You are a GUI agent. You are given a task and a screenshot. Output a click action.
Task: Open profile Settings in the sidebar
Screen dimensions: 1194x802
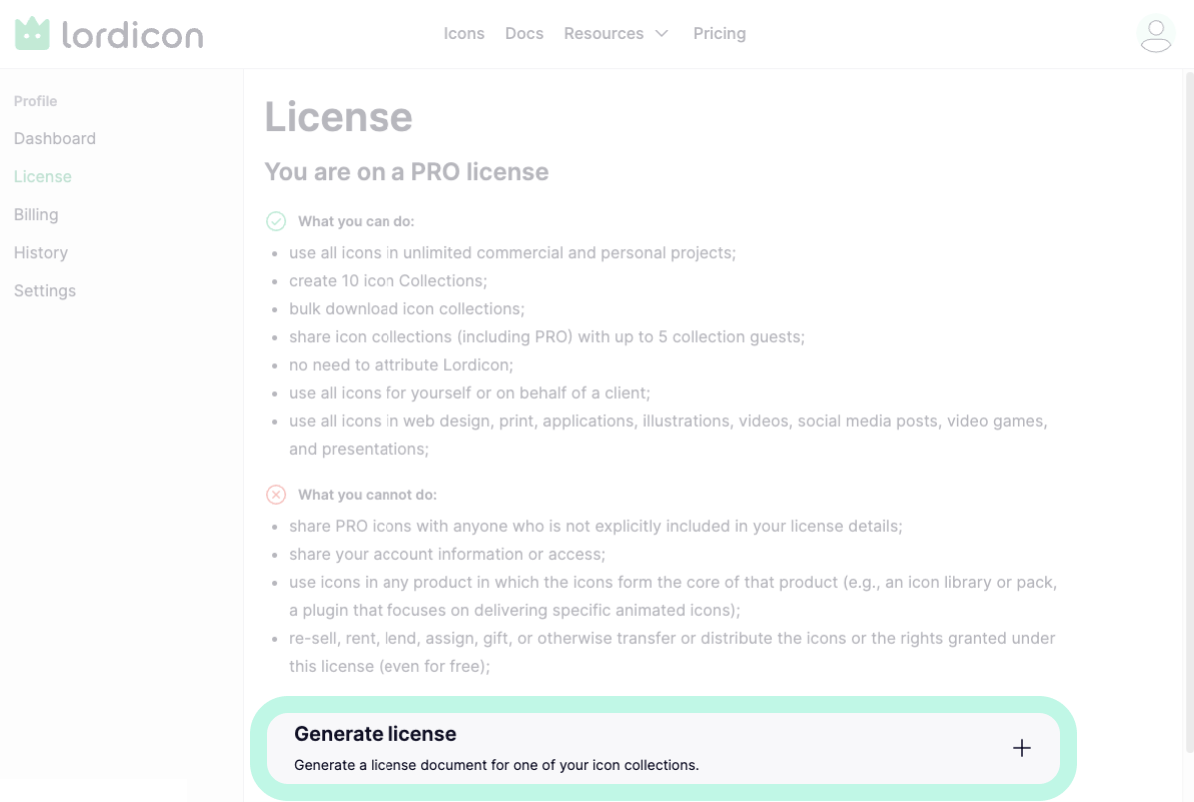click(45, 291)
